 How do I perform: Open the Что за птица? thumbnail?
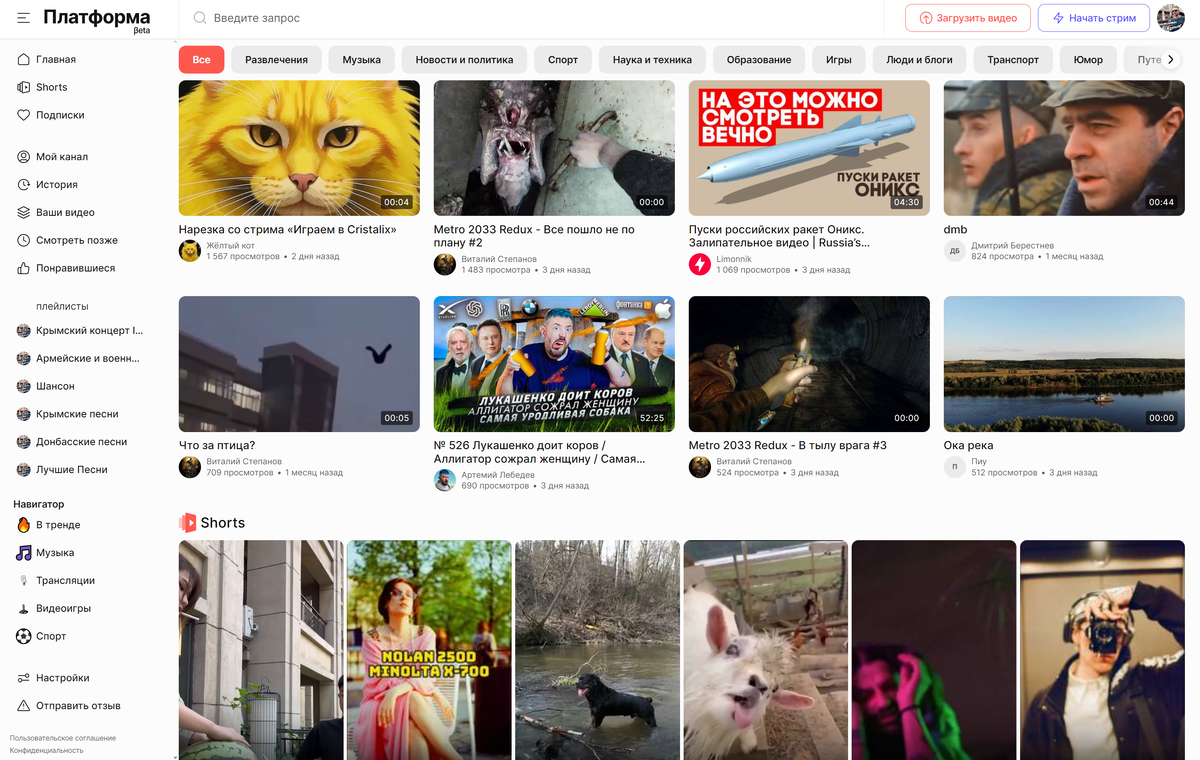point(299,364)
